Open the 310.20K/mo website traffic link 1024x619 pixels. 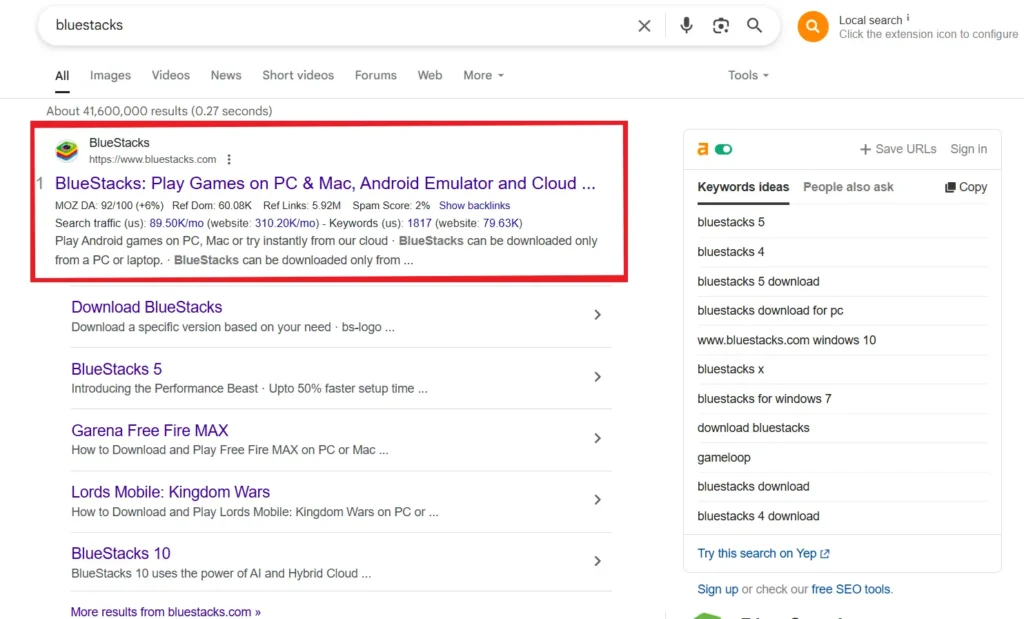point(285,223)
